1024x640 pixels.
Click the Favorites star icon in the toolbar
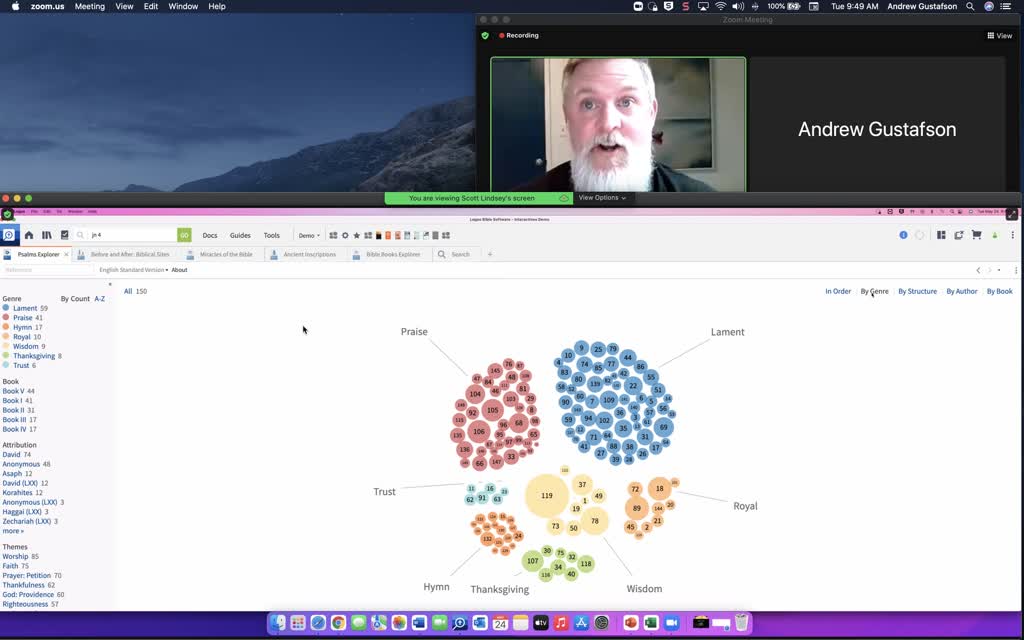point(356,235)
